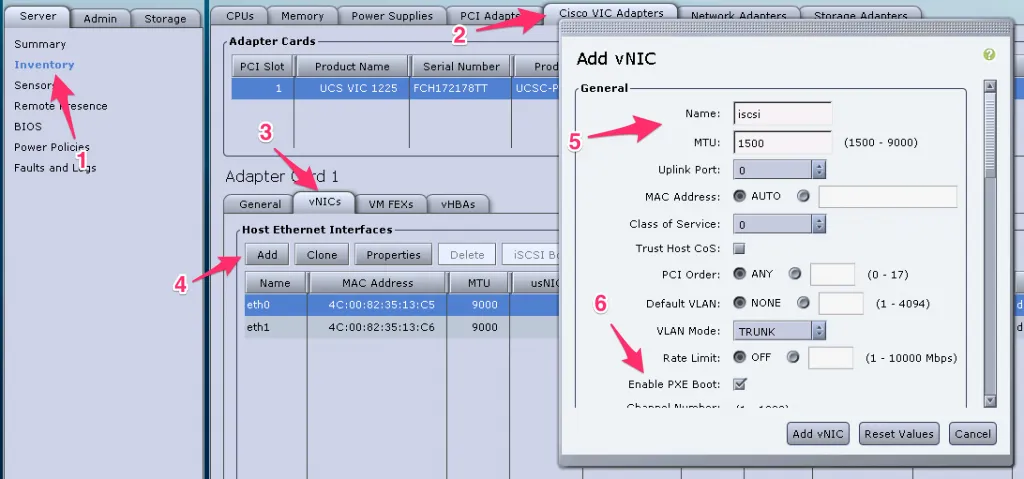Image resolution: width=1024 pixels, height=479 pixels.
Task: Click the Name column header in interfaces table
Action: (275, 283)
